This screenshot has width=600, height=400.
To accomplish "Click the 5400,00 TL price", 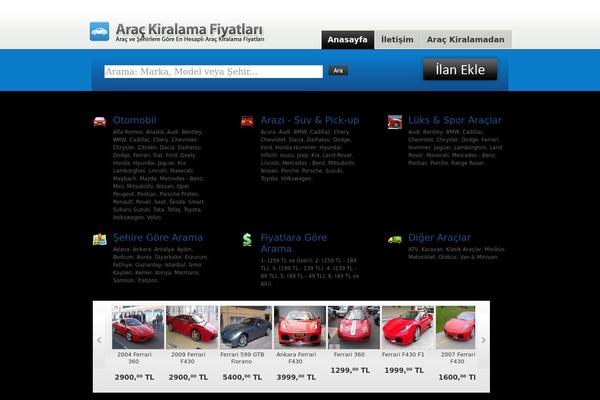I will coord(242,377).
